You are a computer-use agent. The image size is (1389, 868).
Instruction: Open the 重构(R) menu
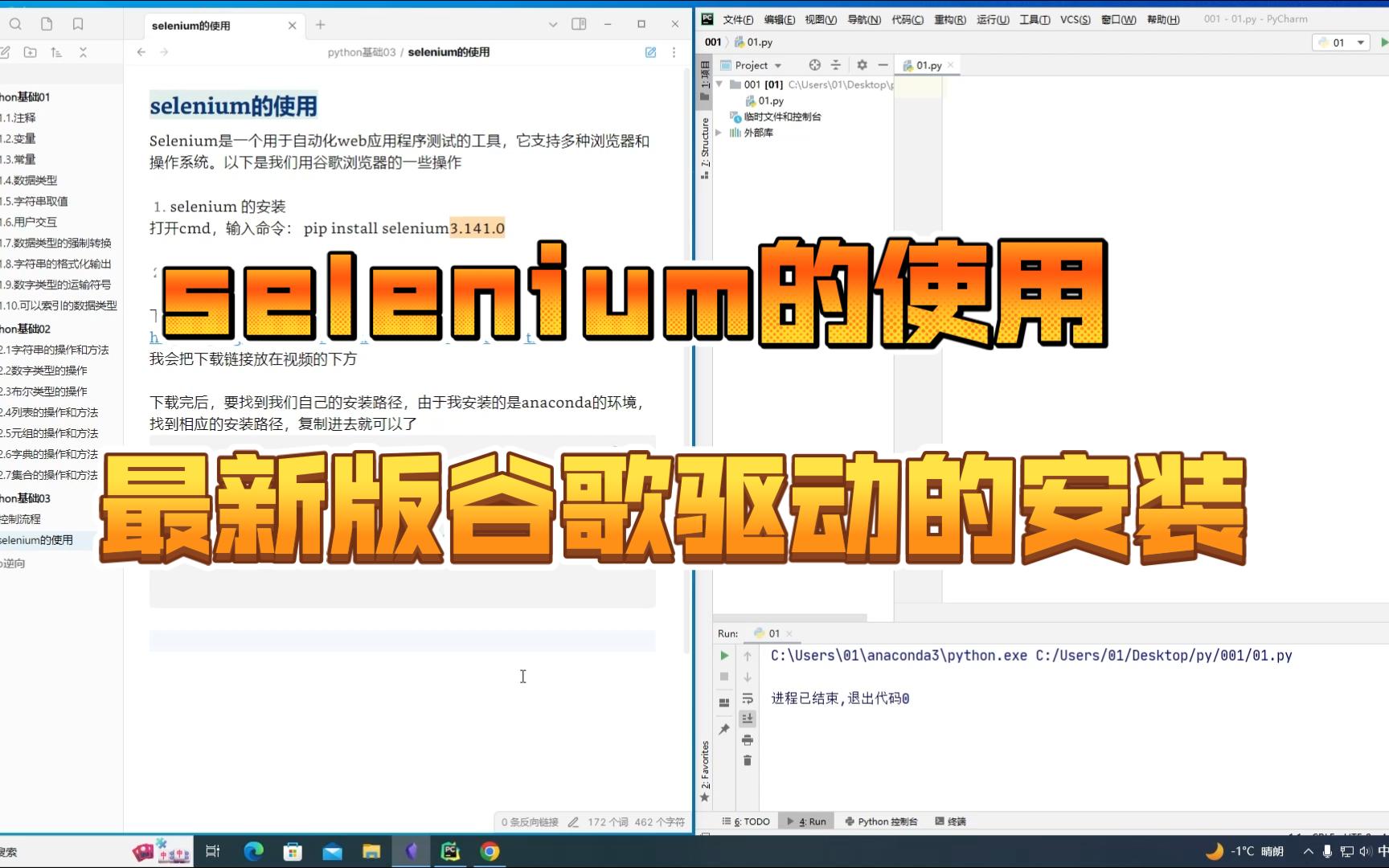[x=950, y=19]
